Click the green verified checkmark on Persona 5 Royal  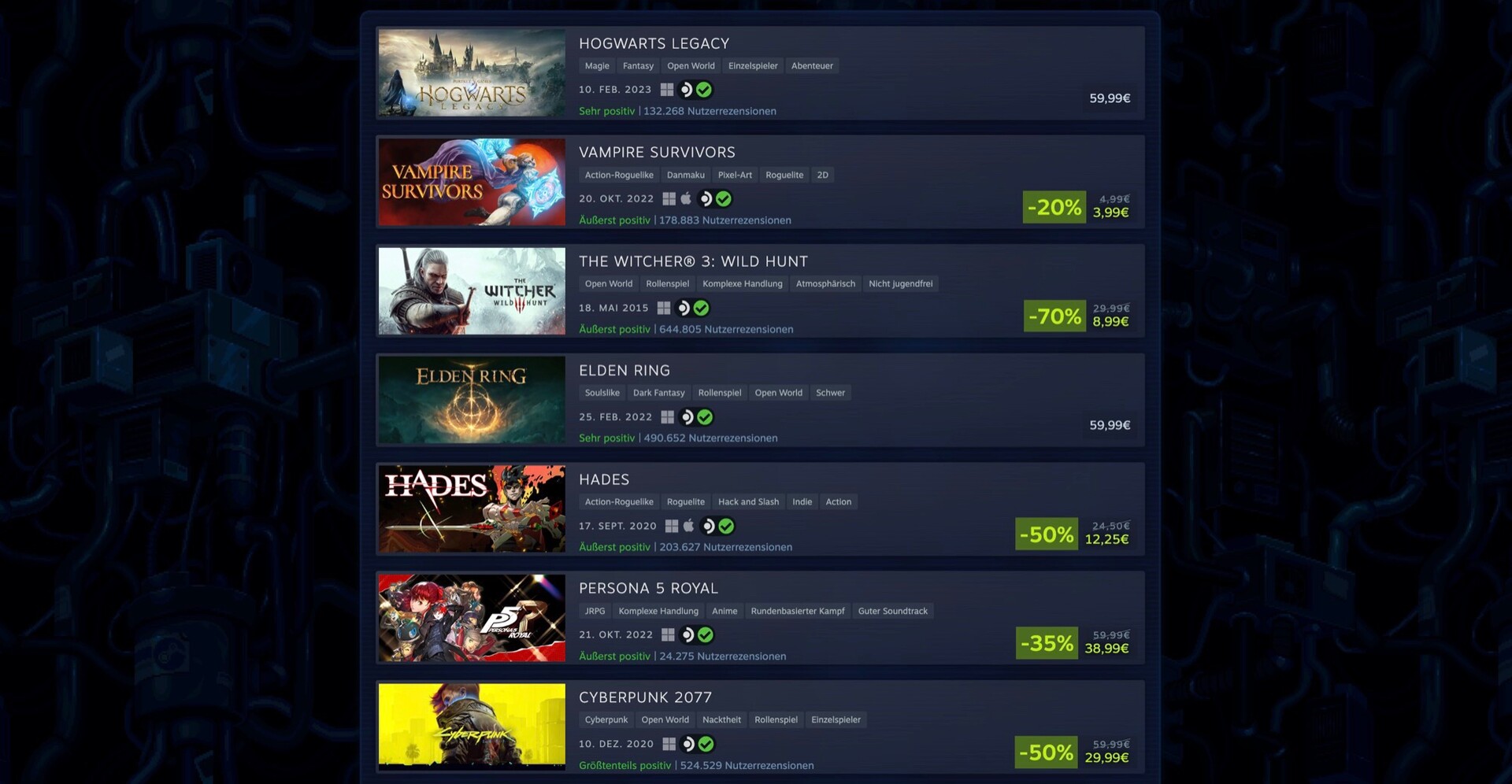click(x=706, y=635)
